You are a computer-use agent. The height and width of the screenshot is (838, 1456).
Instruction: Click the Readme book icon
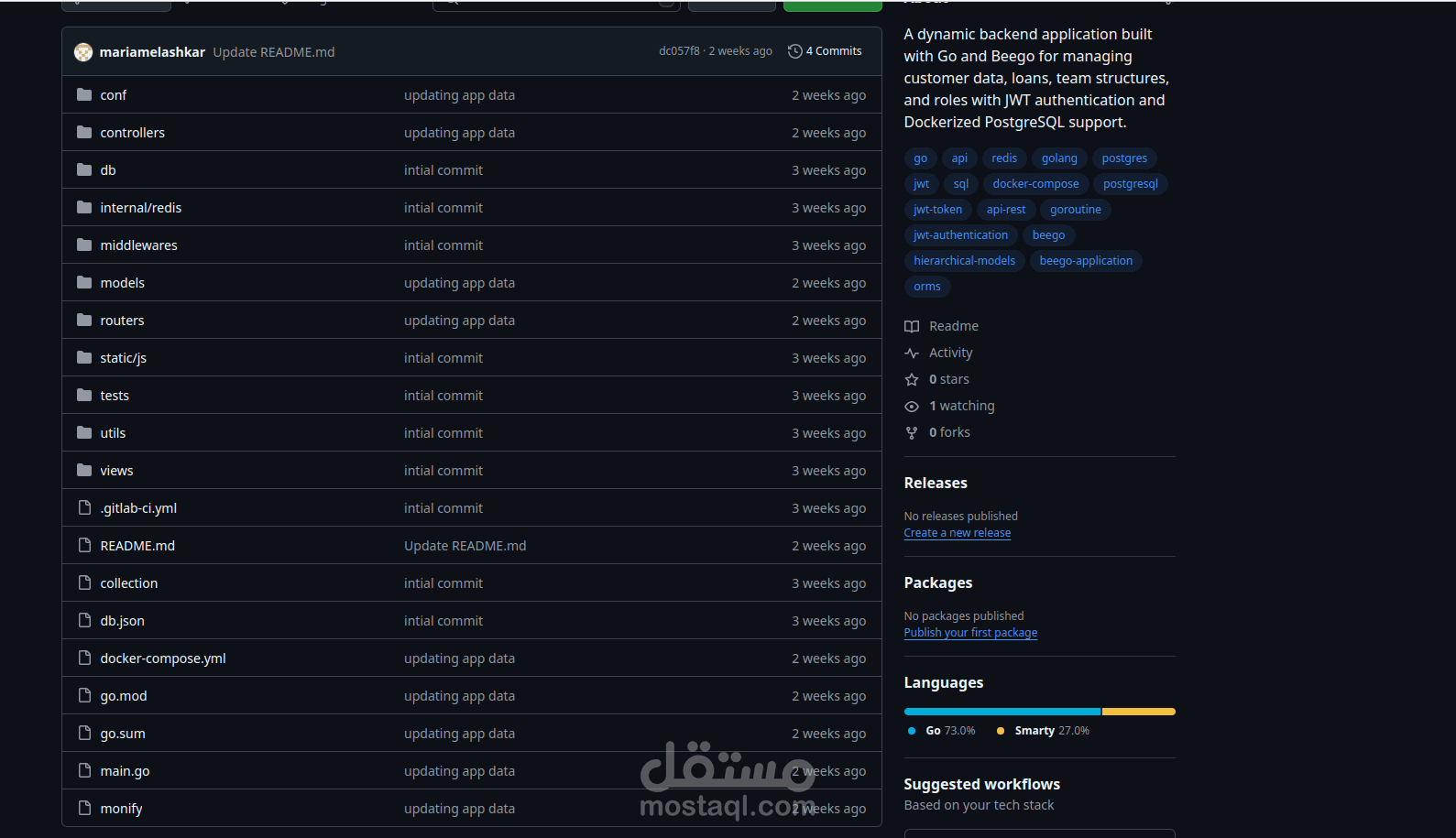click(x=912, y=326)
